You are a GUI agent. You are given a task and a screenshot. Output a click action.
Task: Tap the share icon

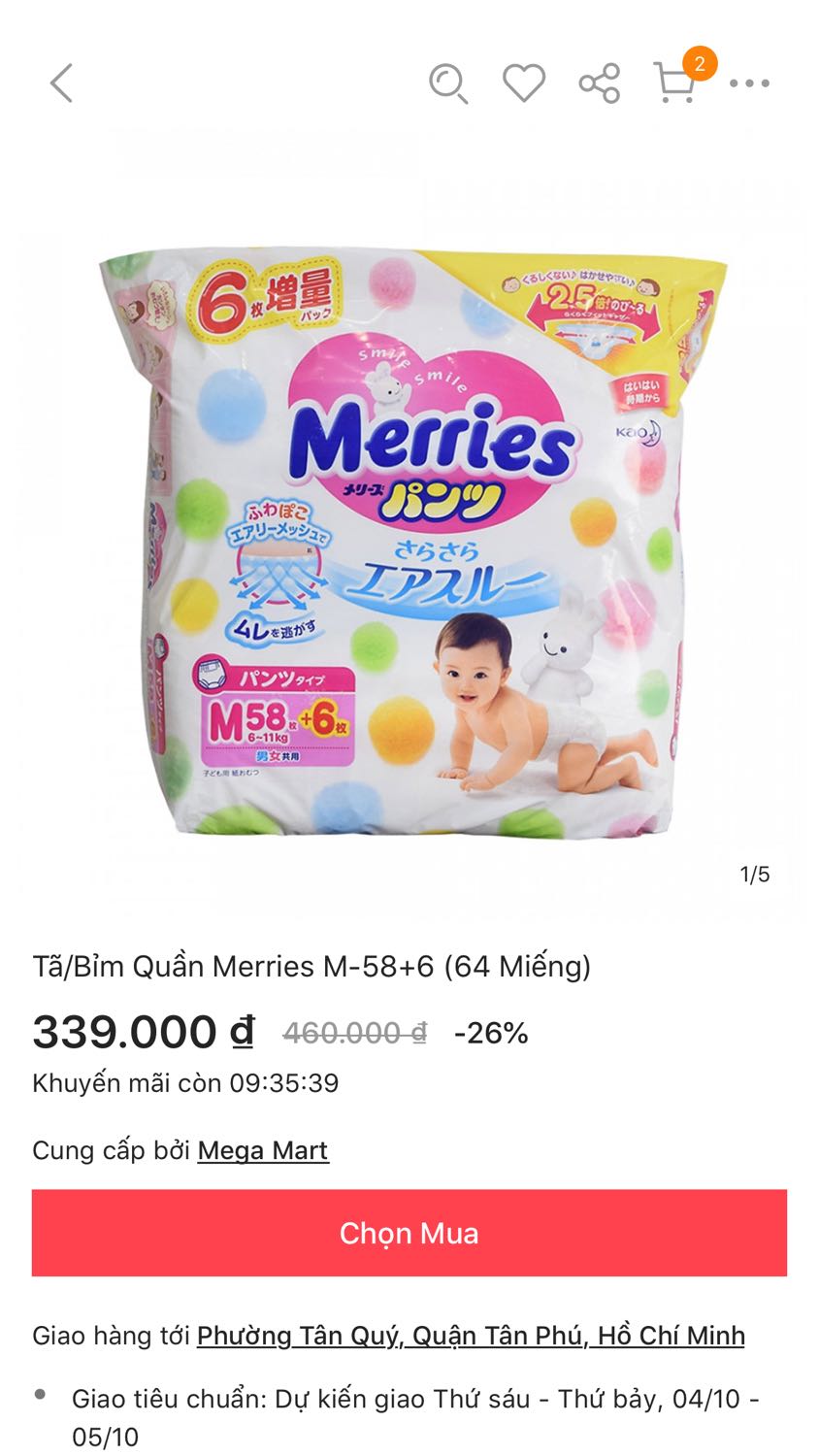pyautogui.click(x=600, y=83)
